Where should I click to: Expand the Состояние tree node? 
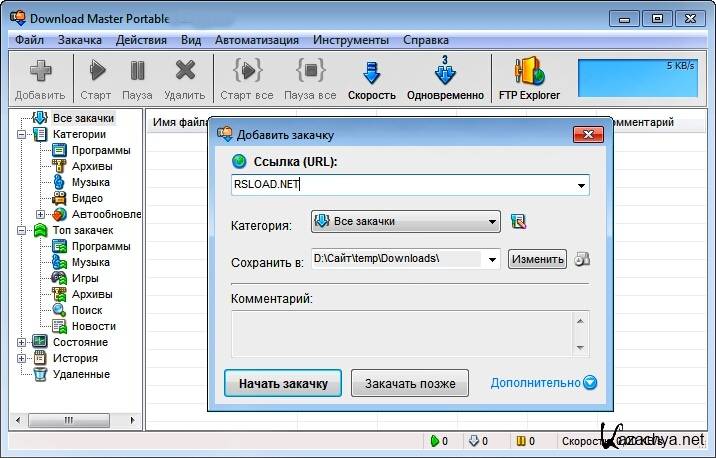coord(22,342)
